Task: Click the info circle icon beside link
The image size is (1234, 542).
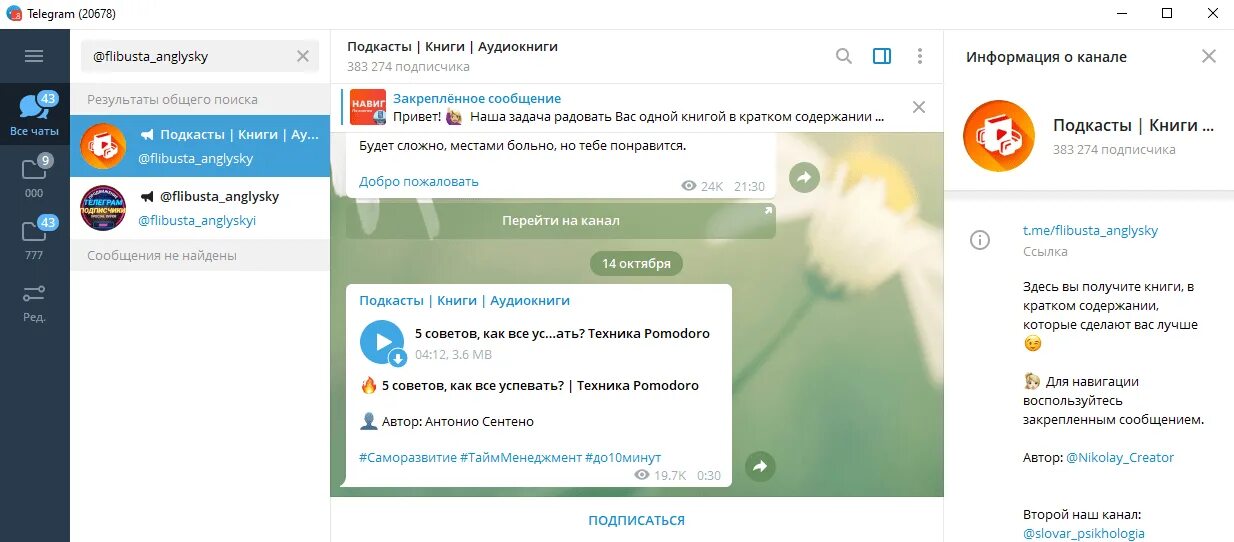Action: click(x=980, y=240)
